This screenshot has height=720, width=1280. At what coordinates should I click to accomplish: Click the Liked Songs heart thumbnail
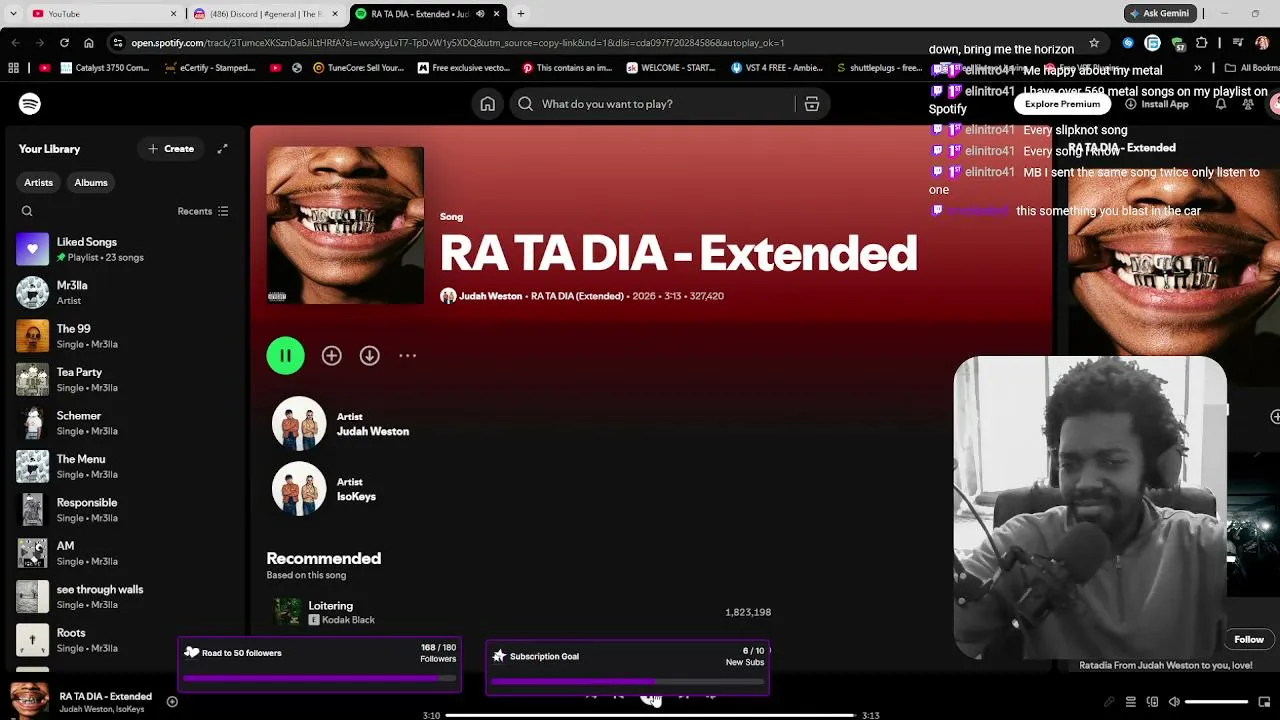click(x=32, y=249)
